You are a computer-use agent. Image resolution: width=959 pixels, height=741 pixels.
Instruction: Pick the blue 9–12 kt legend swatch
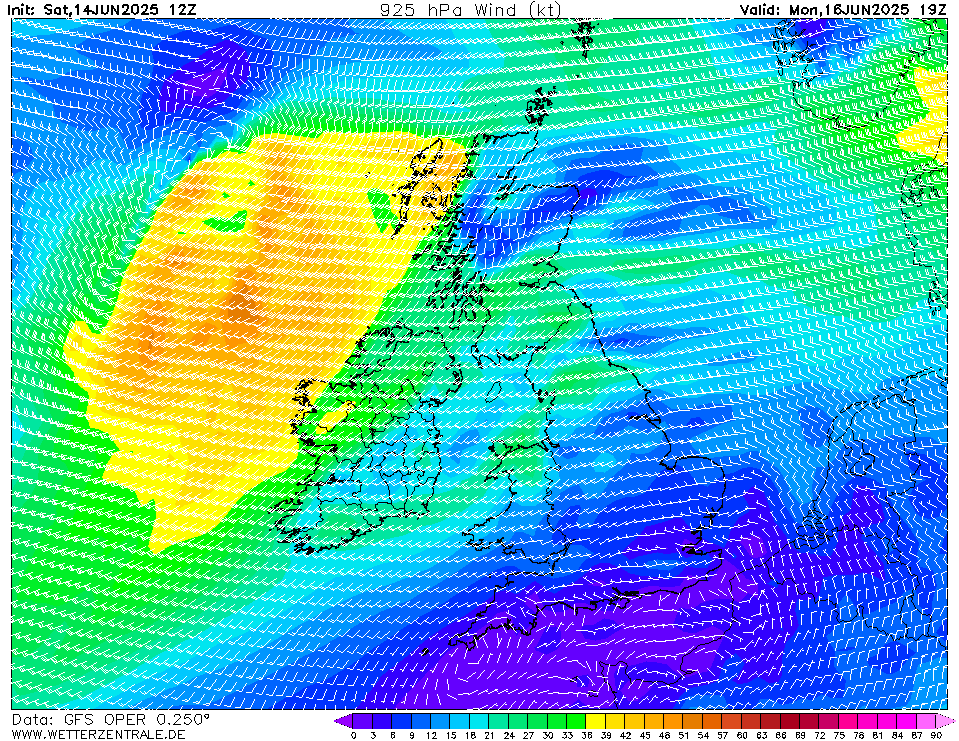[x=421, y=721]
